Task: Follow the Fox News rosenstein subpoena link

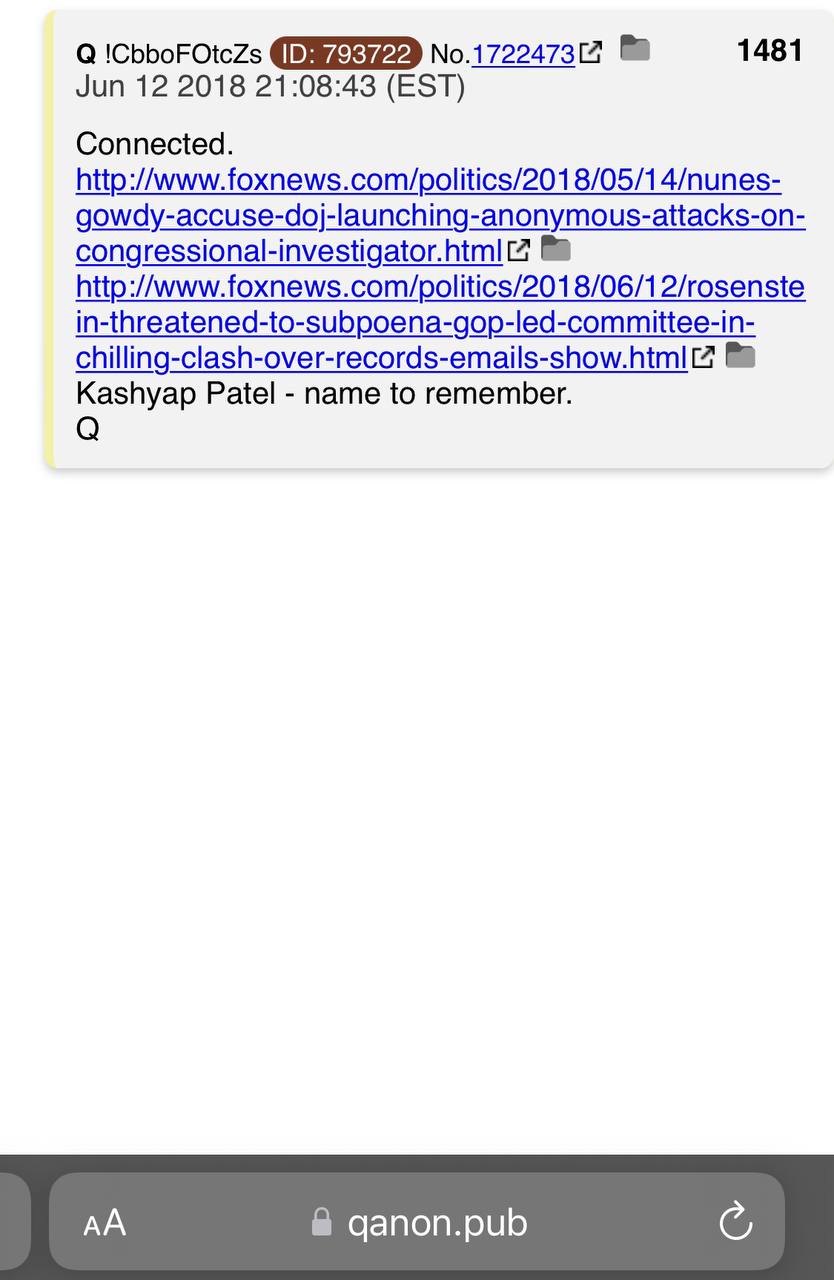Action: (x=440, y=323)
